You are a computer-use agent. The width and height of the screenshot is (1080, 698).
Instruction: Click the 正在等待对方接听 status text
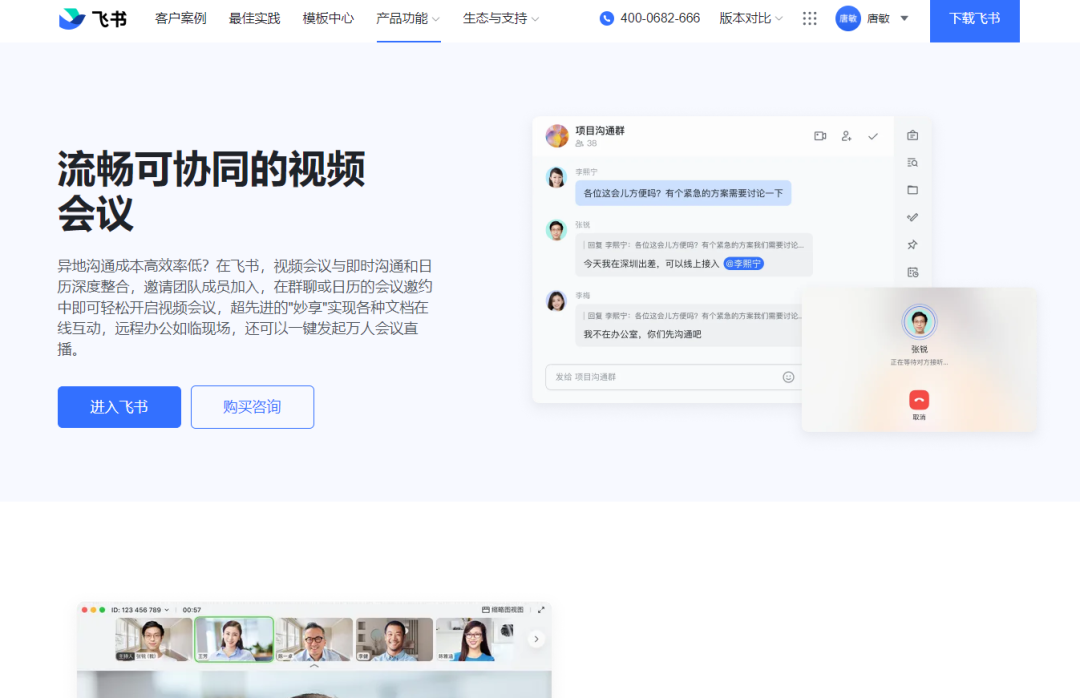pos(920,362)
